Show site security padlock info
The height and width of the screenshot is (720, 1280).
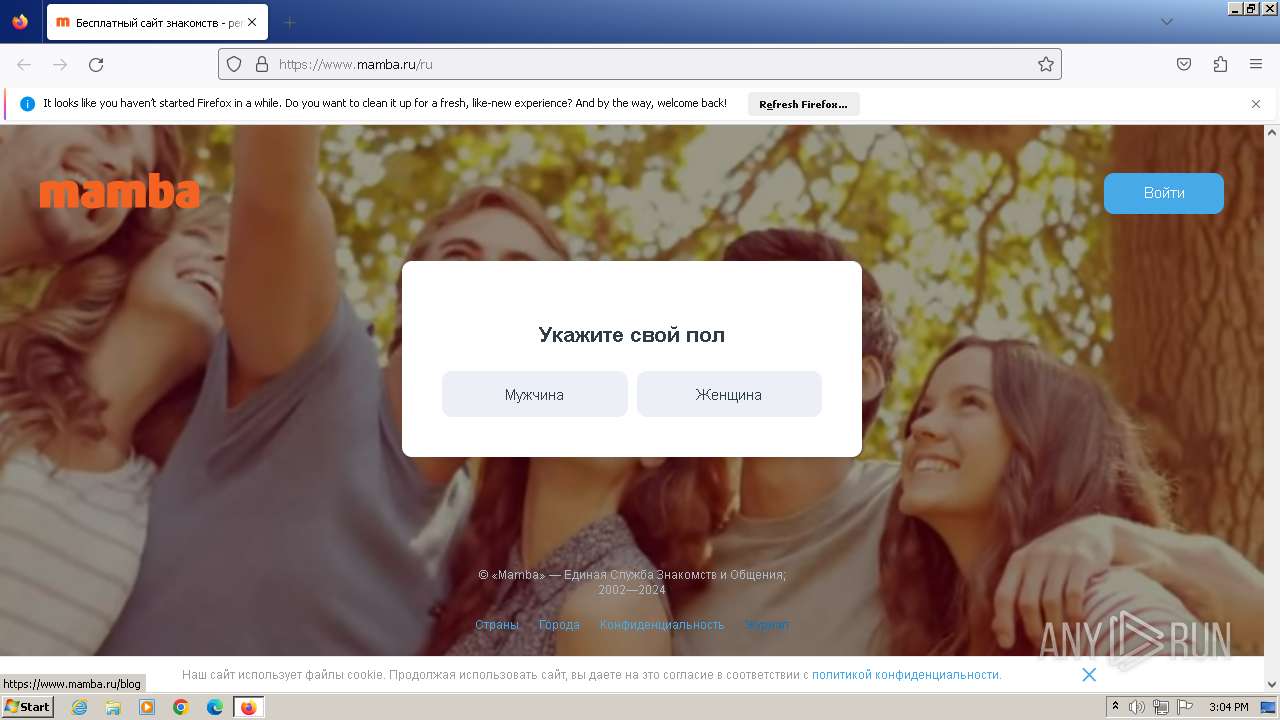click(262, 64)
